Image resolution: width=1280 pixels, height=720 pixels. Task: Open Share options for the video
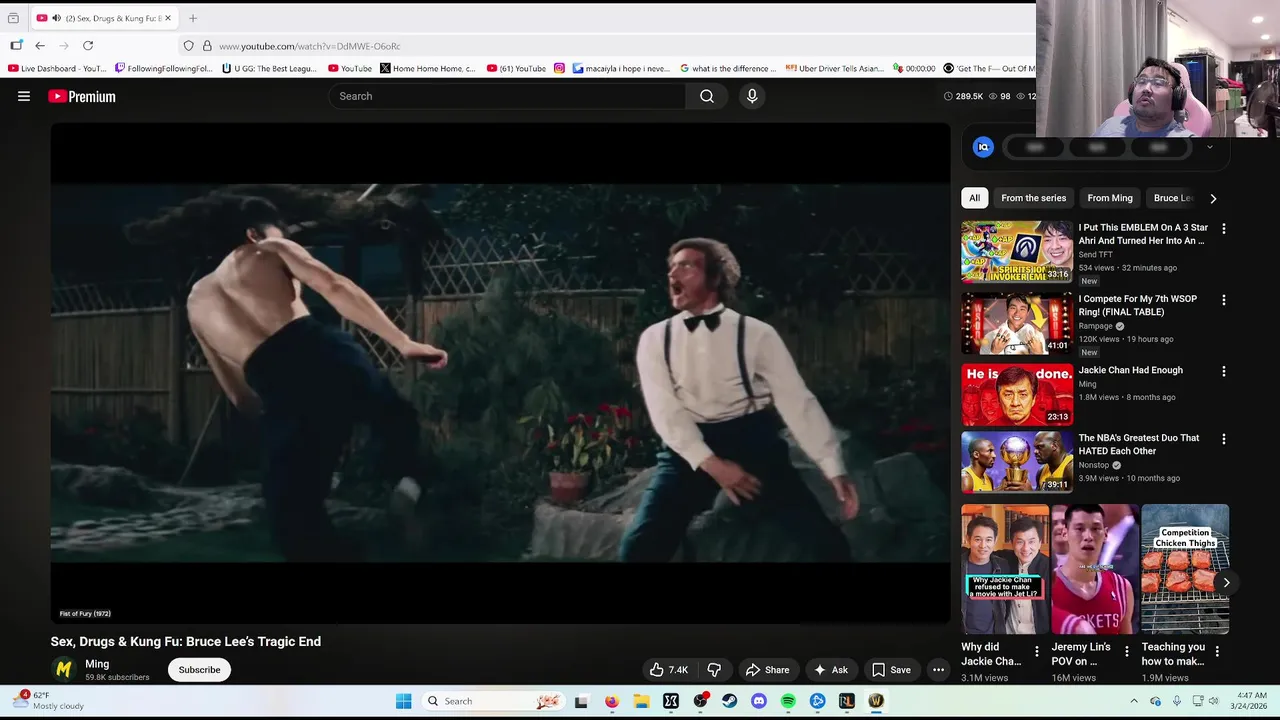coord(767,670)
